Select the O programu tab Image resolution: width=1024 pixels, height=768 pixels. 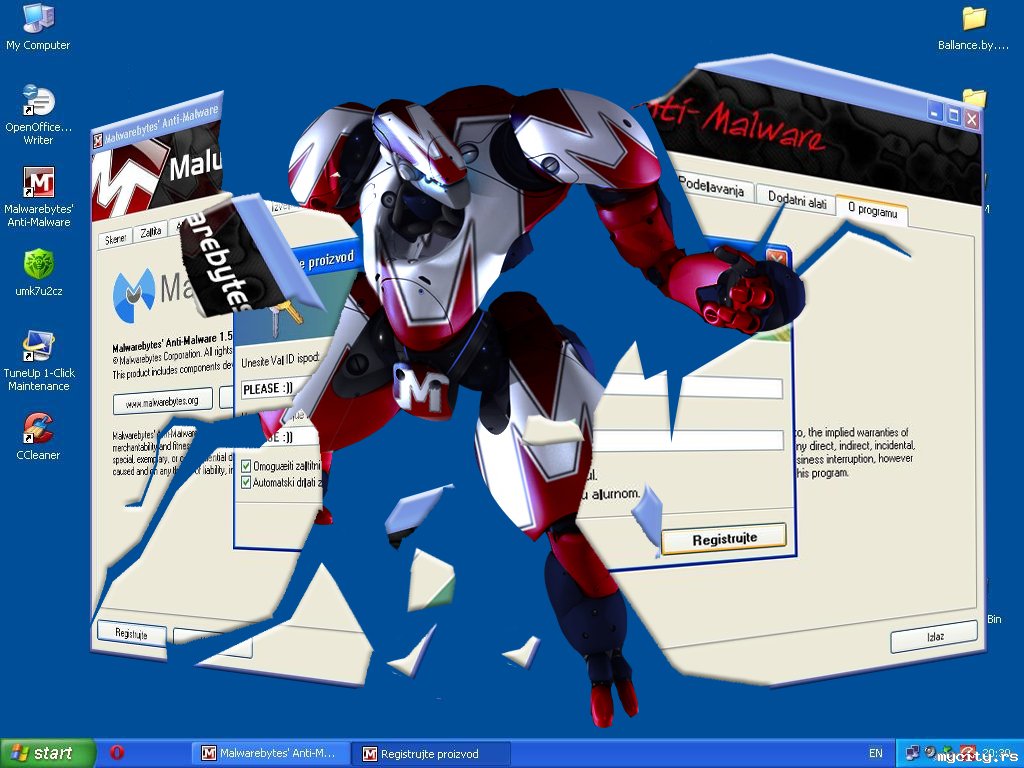[x=872, y=210]
